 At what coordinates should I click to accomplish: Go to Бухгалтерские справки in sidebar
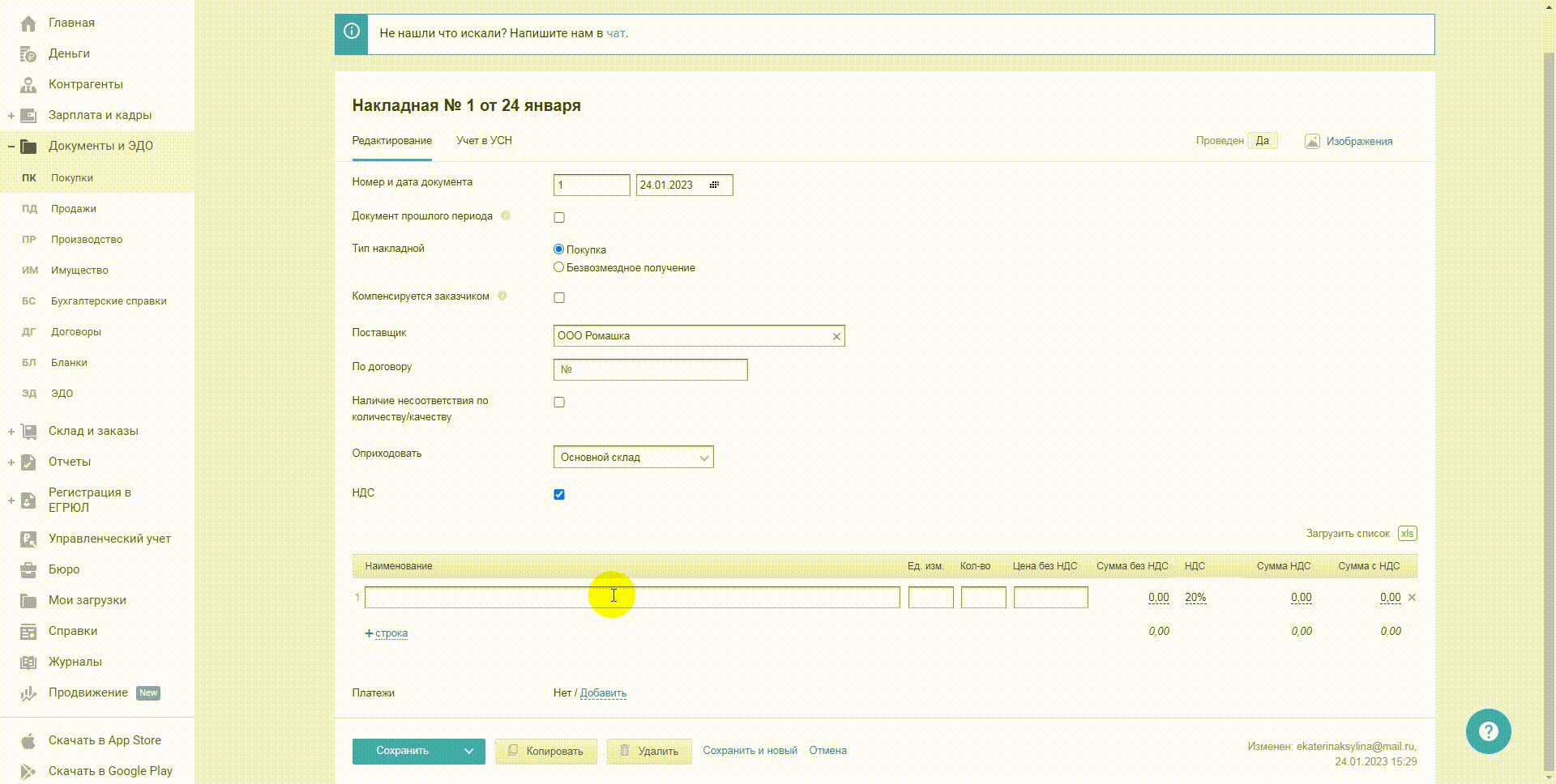pos(109,301)
